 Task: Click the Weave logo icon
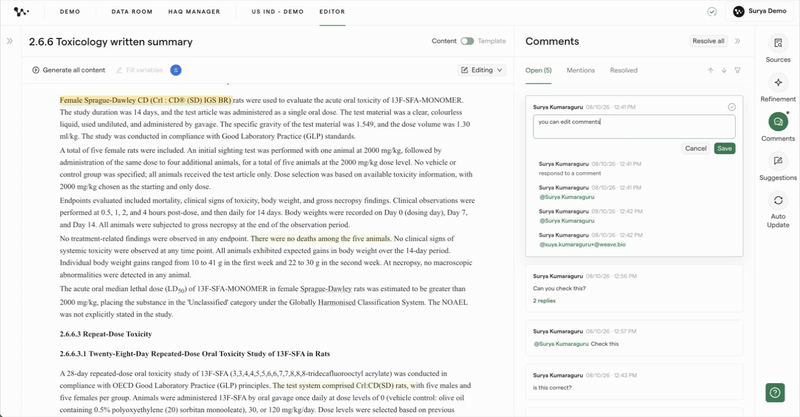point(20,11)
